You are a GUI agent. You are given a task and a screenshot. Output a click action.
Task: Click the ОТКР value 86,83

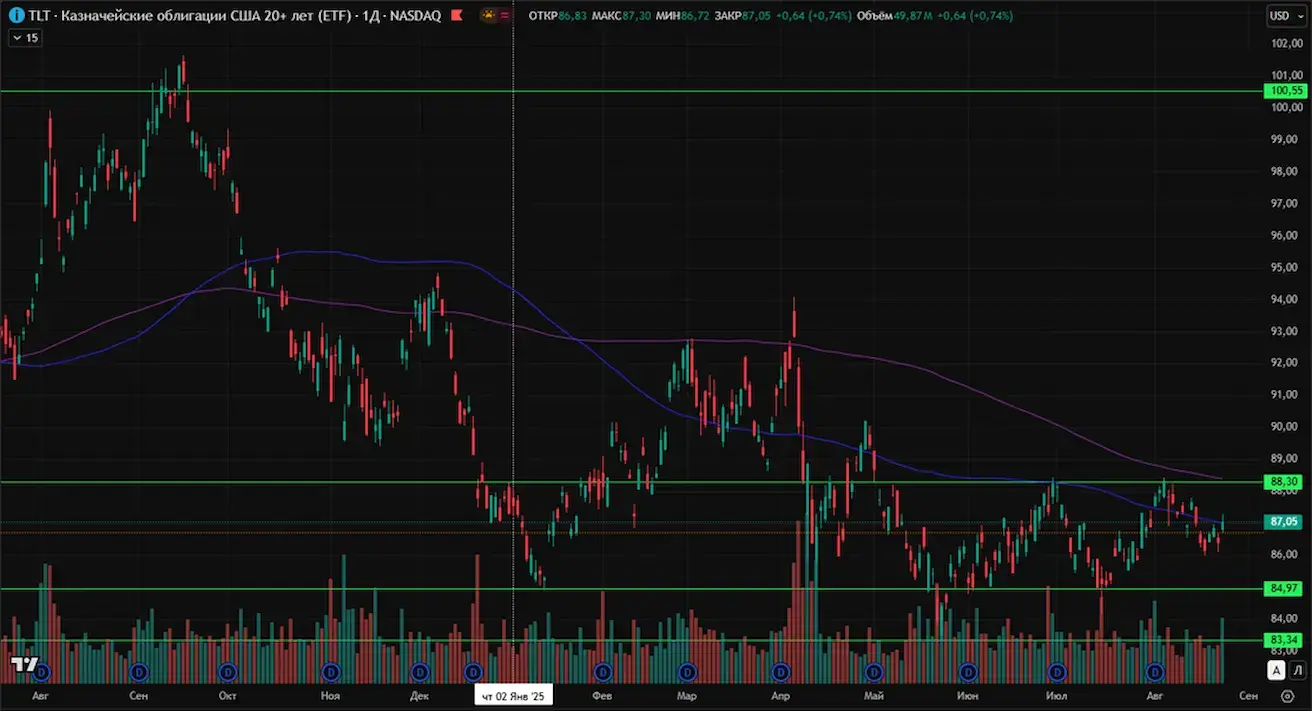point(572,16)
